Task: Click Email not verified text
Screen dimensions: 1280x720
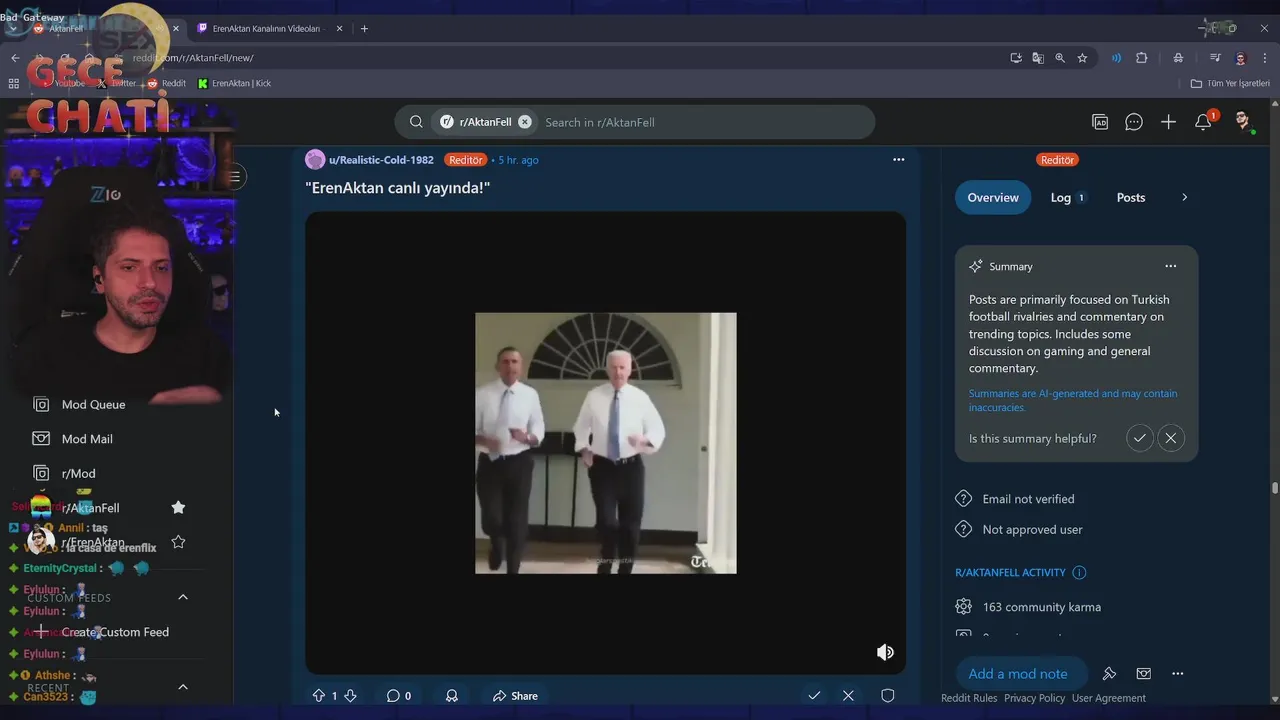Action: (1028, 499)
